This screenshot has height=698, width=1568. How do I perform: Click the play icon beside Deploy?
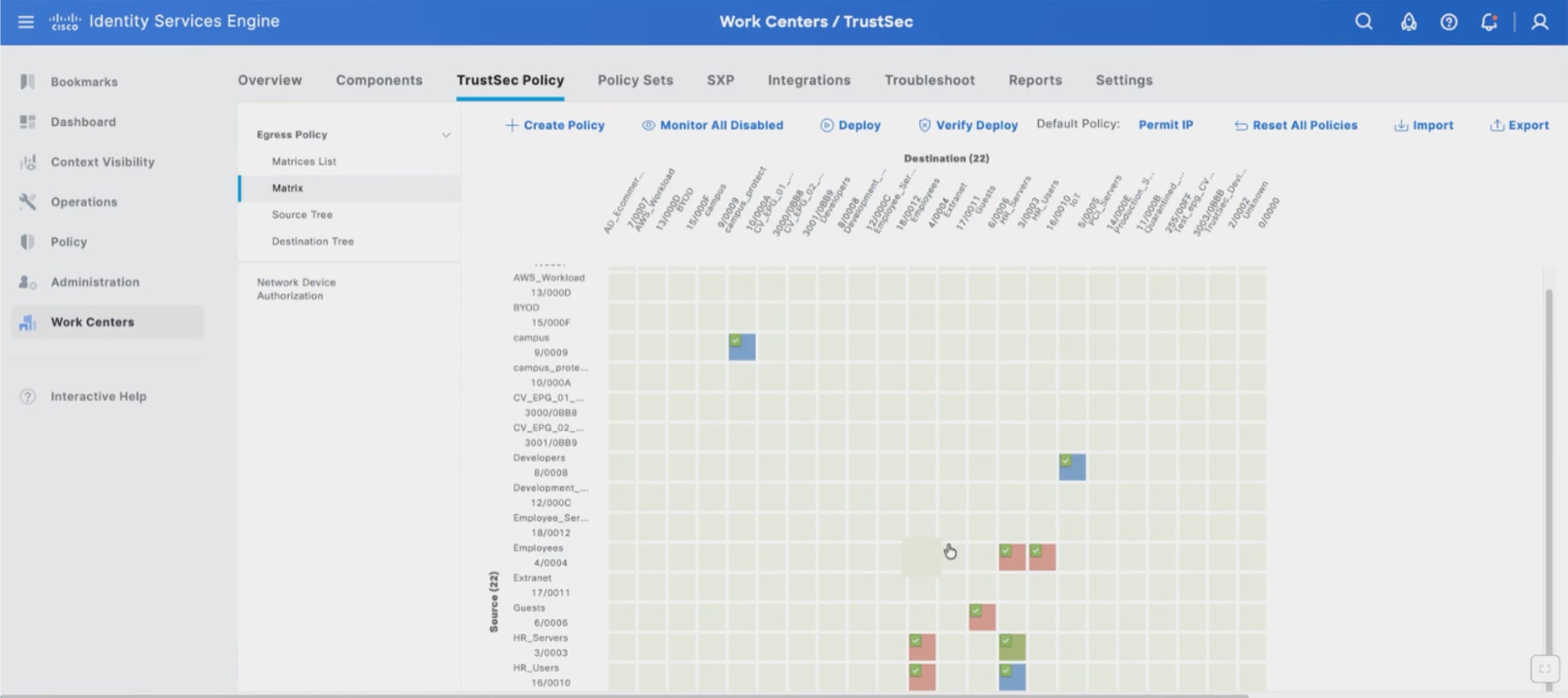pos(826,125)
